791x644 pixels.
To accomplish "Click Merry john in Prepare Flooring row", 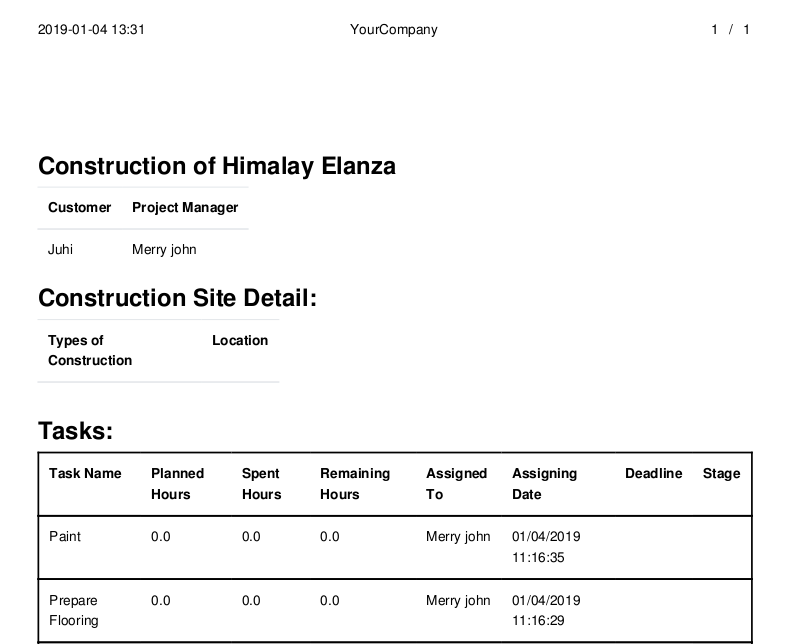I will [458, 601].
